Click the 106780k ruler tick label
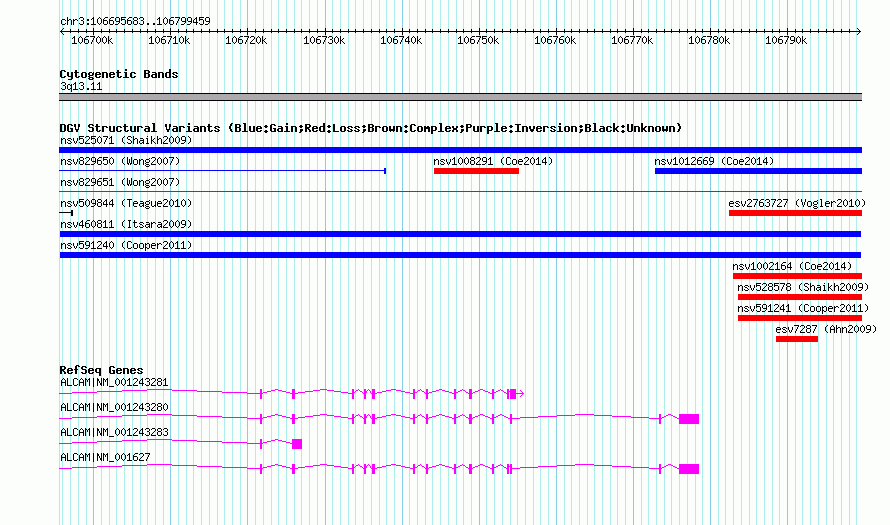The height and width of the screenshot is (525, 890). pos(710,40)
